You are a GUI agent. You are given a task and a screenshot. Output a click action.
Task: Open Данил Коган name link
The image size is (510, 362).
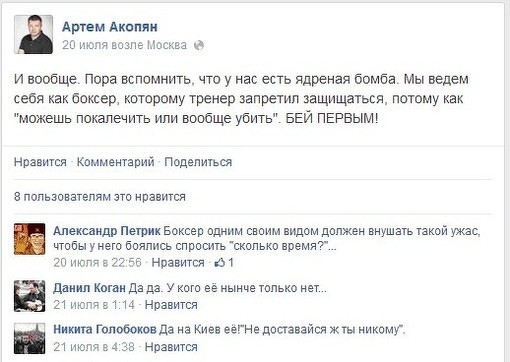coord(89,288)
